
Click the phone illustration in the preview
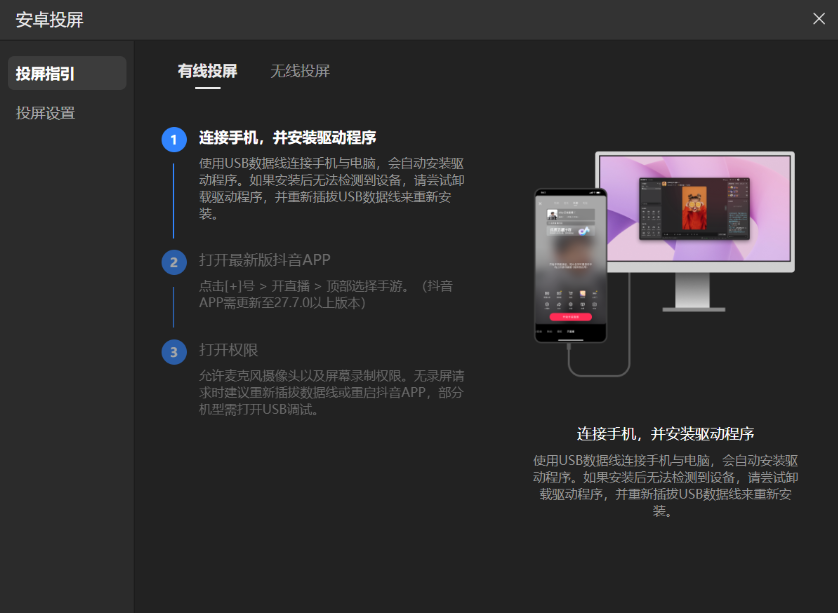[569, 265]
